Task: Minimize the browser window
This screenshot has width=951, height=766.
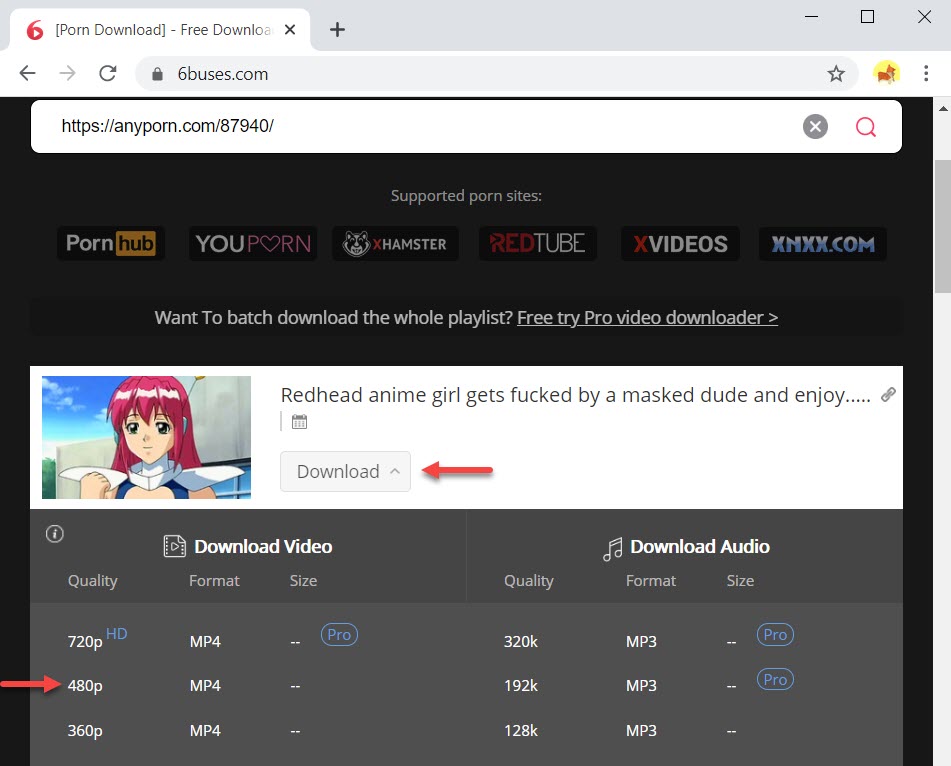Action: coord(812,16)
